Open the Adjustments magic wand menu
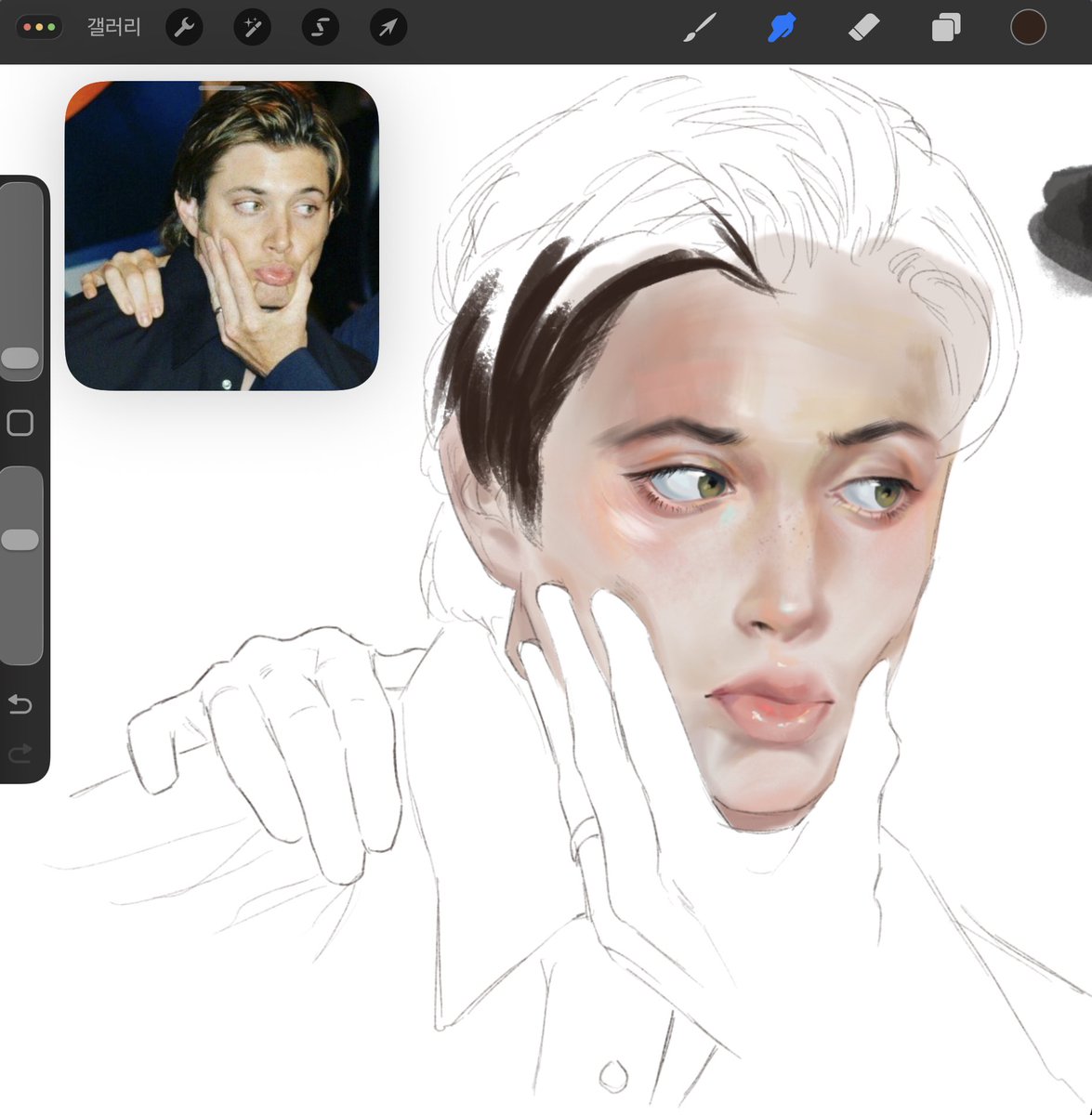The height and width of the screenshot is (1115, 1092). 252,28
